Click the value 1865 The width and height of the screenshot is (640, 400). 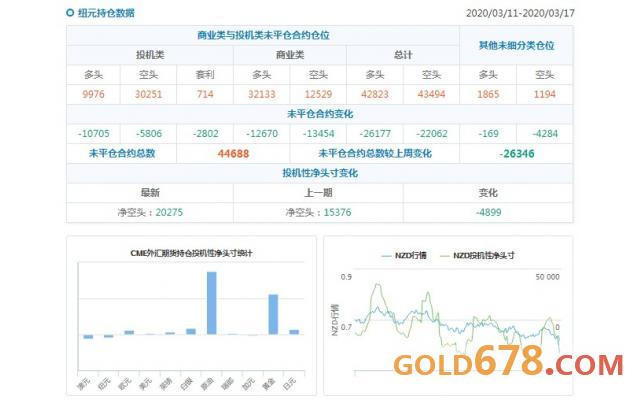488,94
